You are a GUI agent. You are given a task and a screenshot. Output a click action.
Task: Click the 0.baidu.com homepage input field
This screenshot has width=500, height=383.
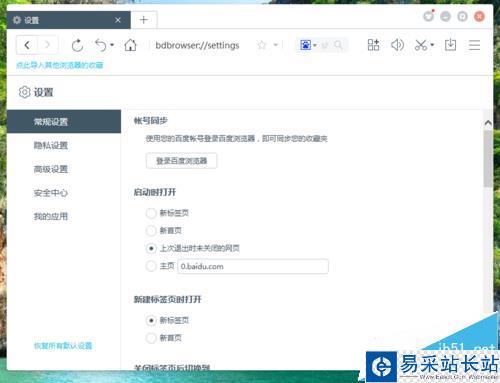[x=253, y=266]
